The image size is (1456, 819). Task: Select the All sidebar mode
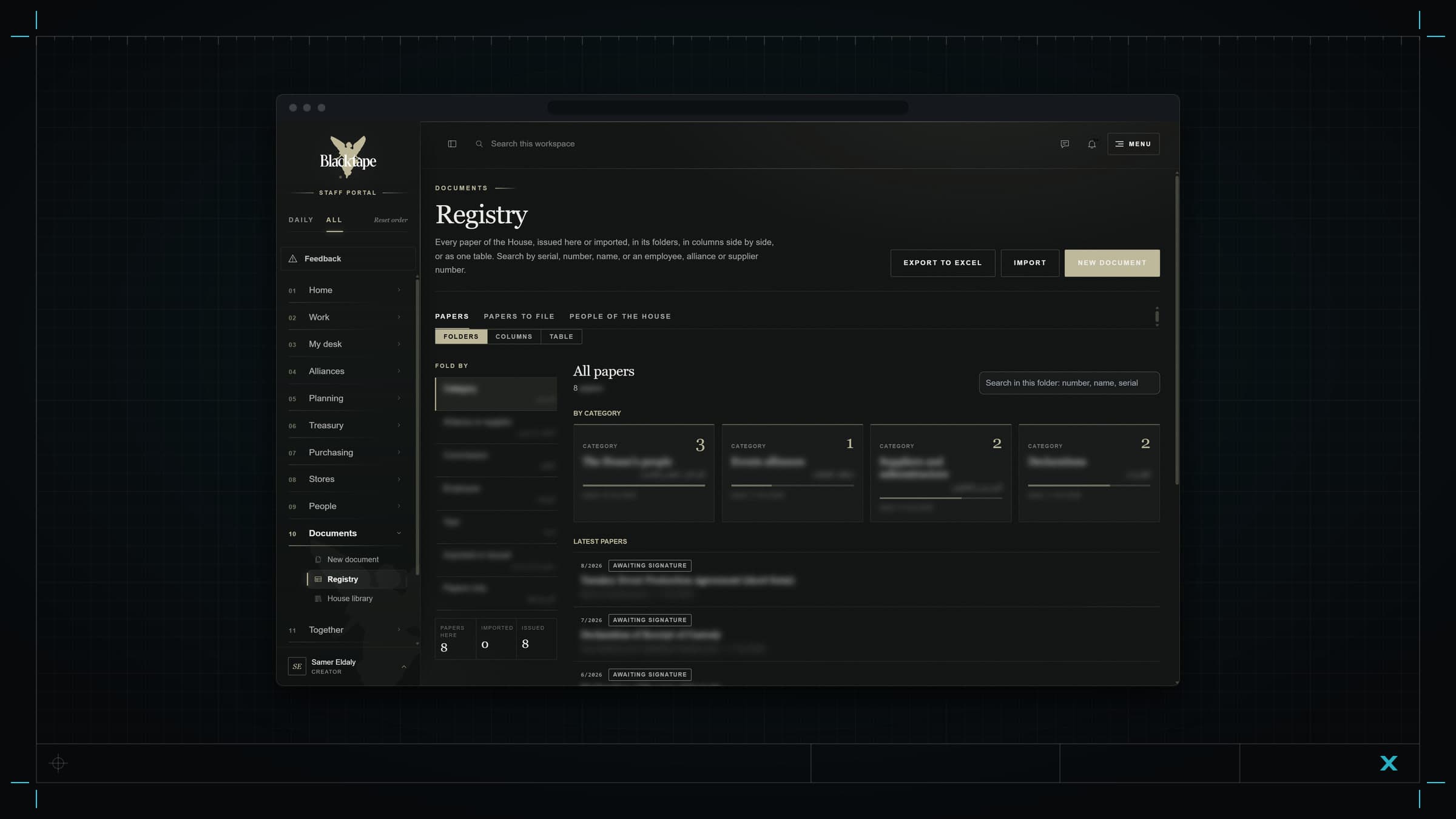(x=334, y=220)
